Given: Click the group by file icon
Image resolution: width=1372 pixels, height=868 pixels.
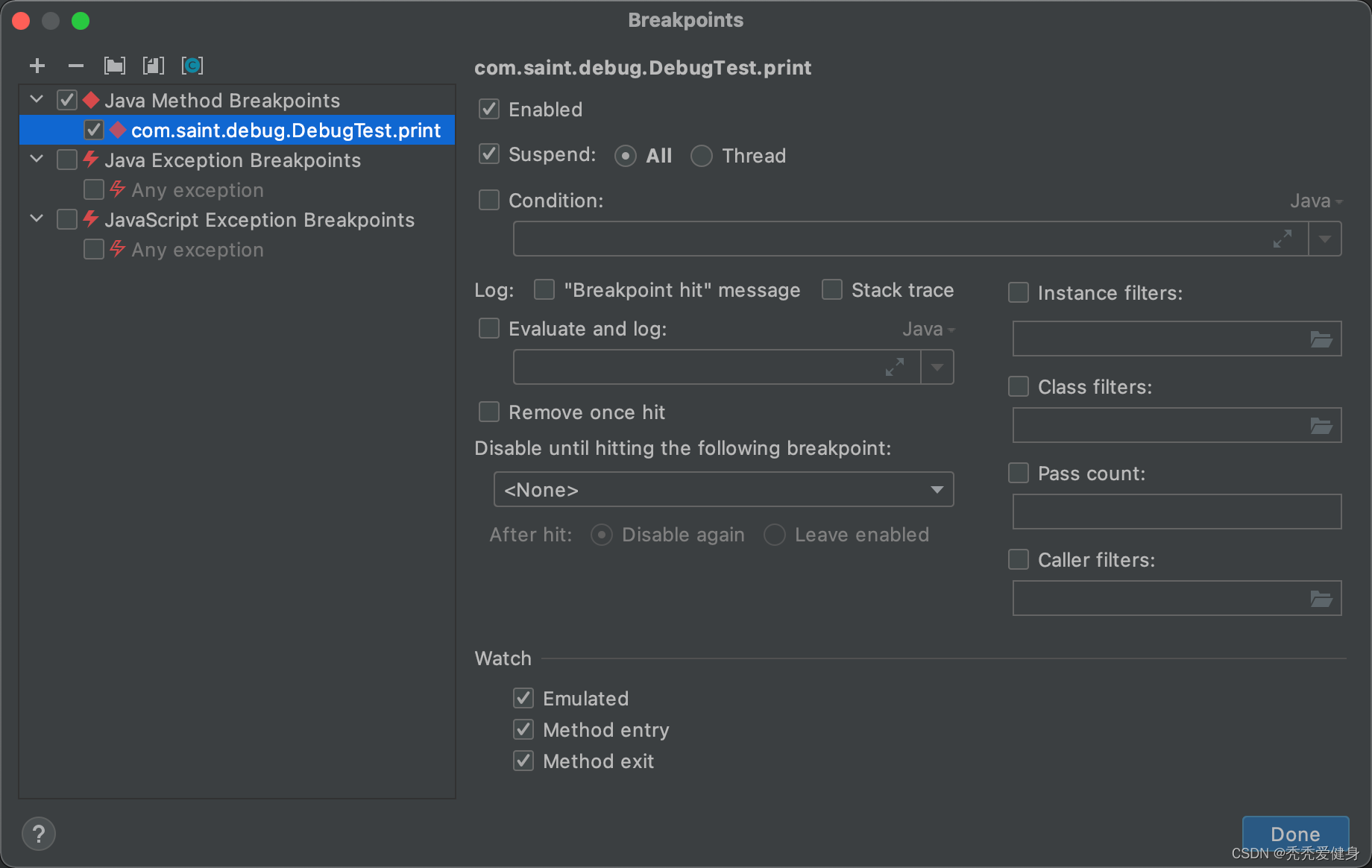Looking at the screenshot, I should (x=154, y=66).
